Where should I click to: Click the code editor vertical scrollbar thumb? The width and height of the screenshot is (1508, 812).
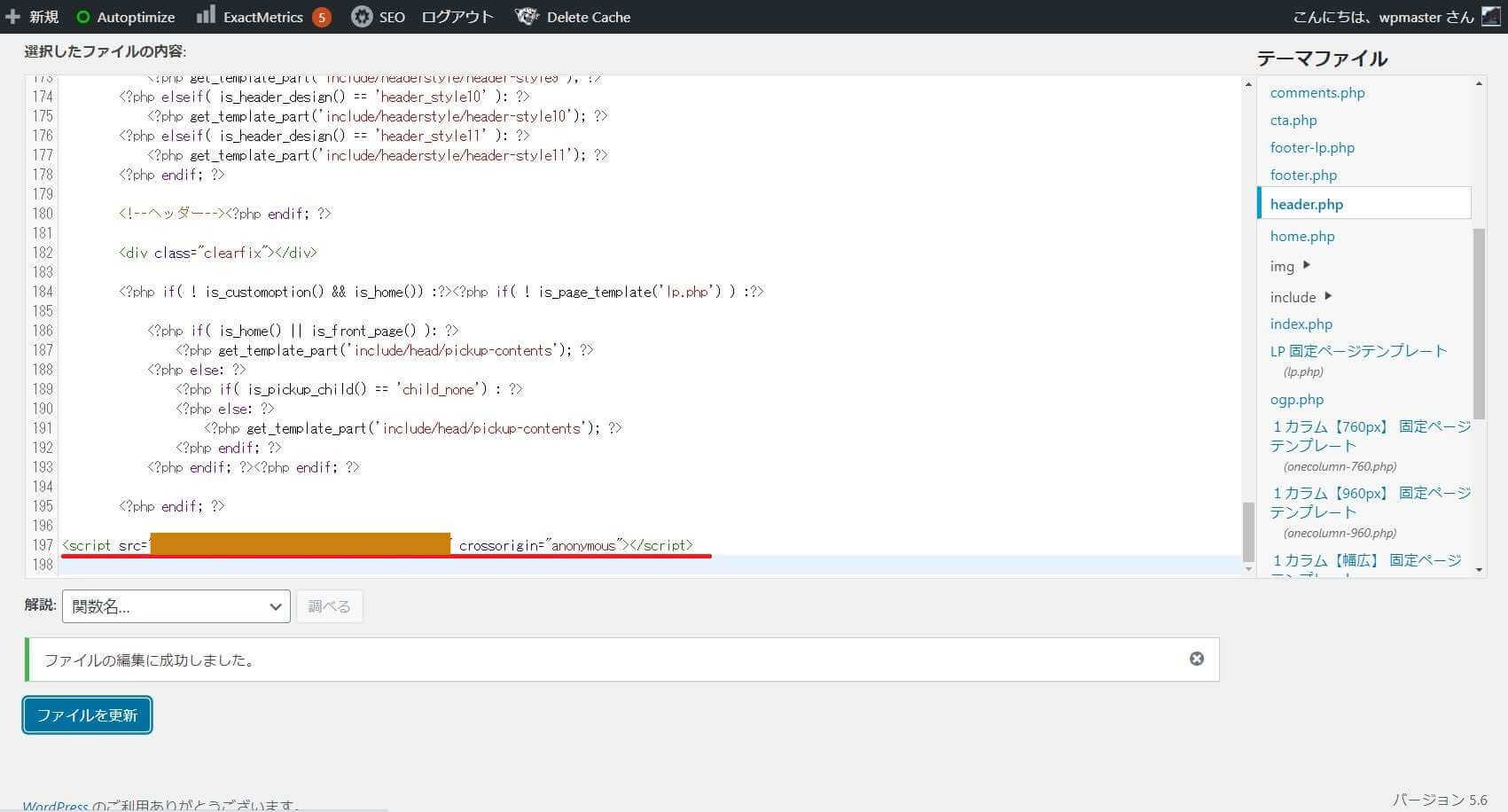point(1248,531)
